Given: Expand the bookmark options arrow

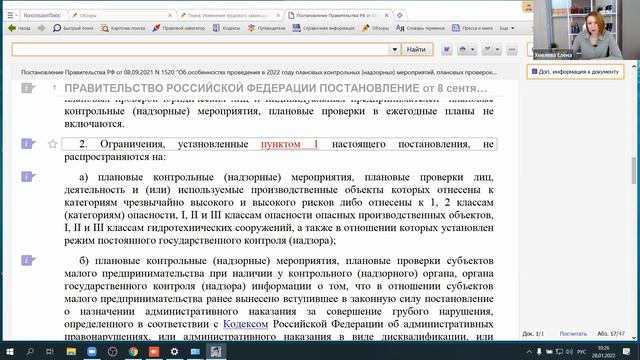Looking at the screenshot, I should point(497,49).
